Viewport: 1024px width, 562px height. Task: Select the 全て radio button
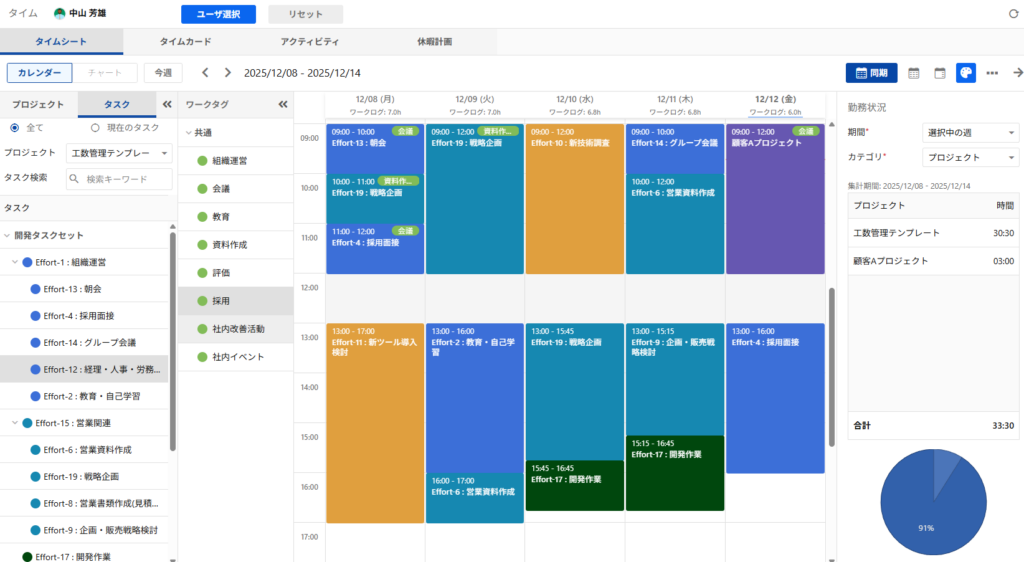(x=15, y=127)
